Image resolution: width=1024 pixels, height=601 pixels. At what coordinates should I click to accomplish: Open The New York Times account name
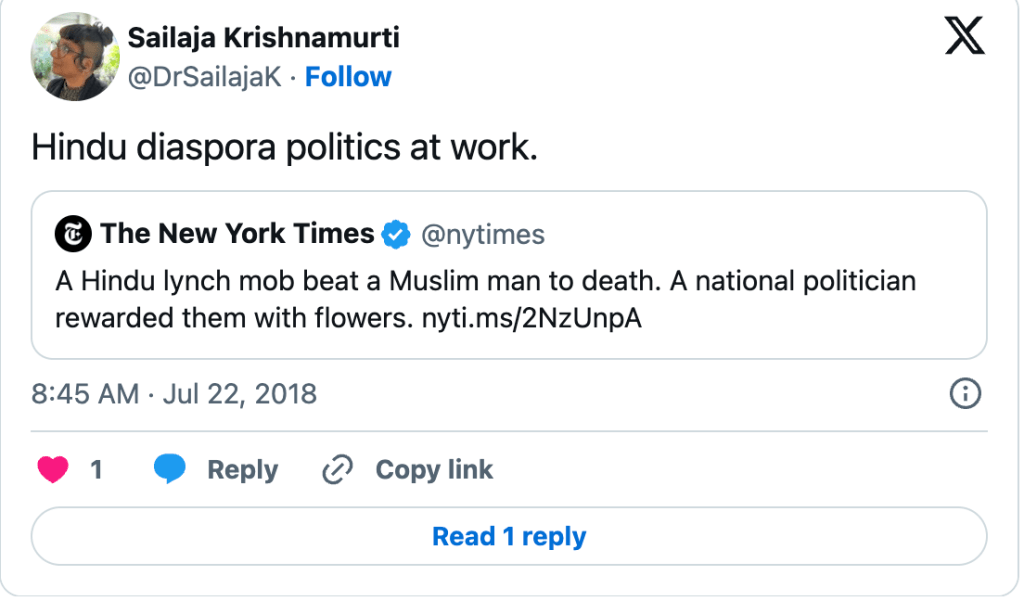point(237,235)
